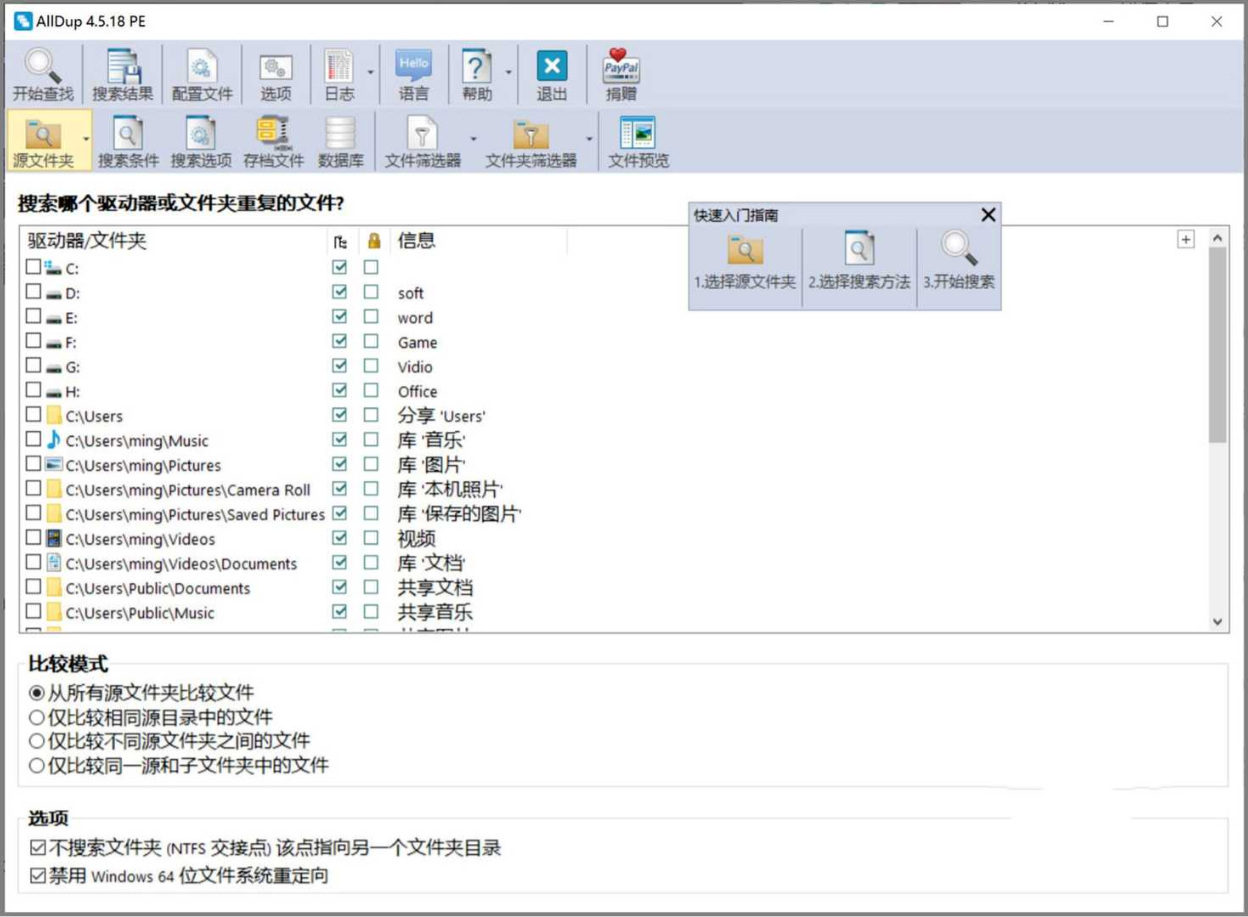Select the C:\Users\ming\Videos row
This screenshot has height=917, width=1248.
tap(140, 539)
